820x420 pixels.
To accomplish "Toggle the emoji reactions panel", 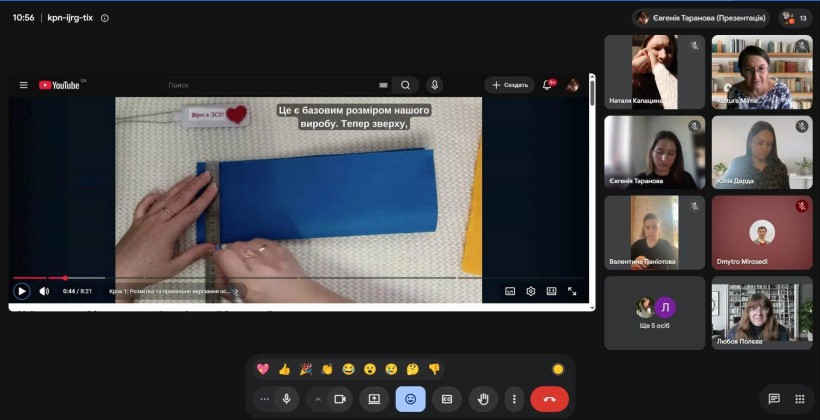I will (411, 399).
